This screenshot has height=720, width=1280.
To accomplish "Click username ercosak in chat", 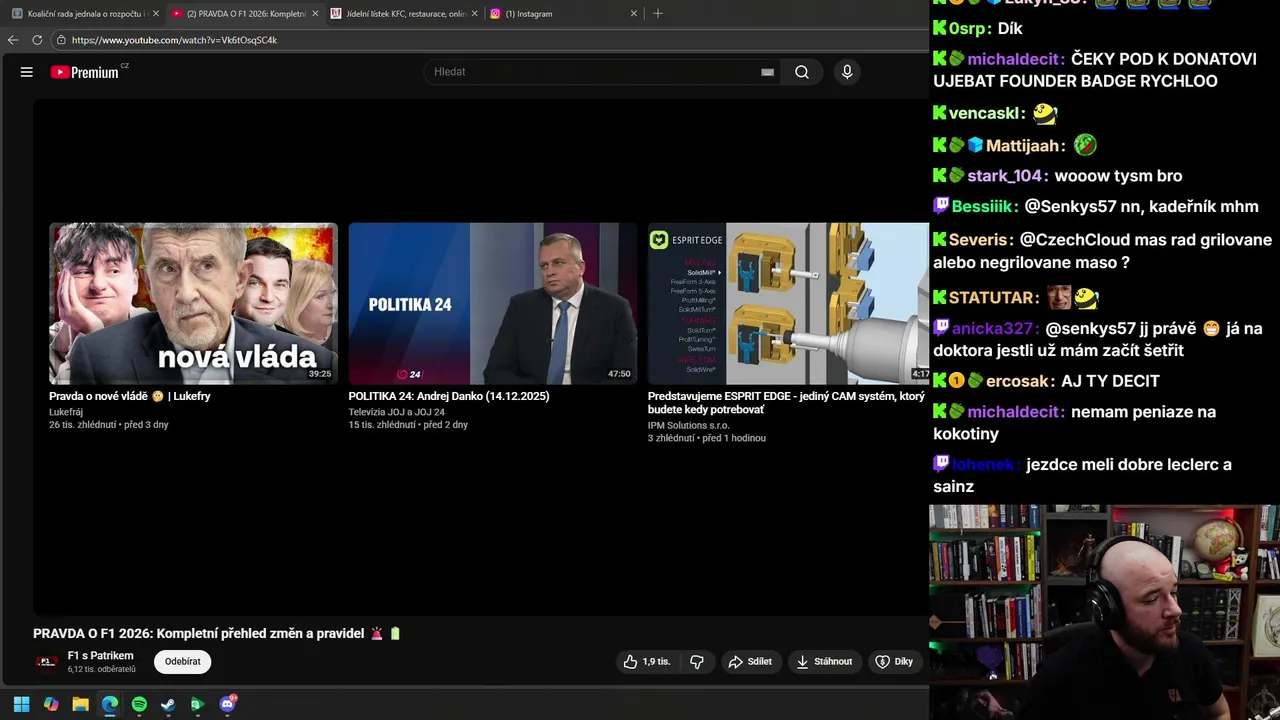I will point(1019,381).
